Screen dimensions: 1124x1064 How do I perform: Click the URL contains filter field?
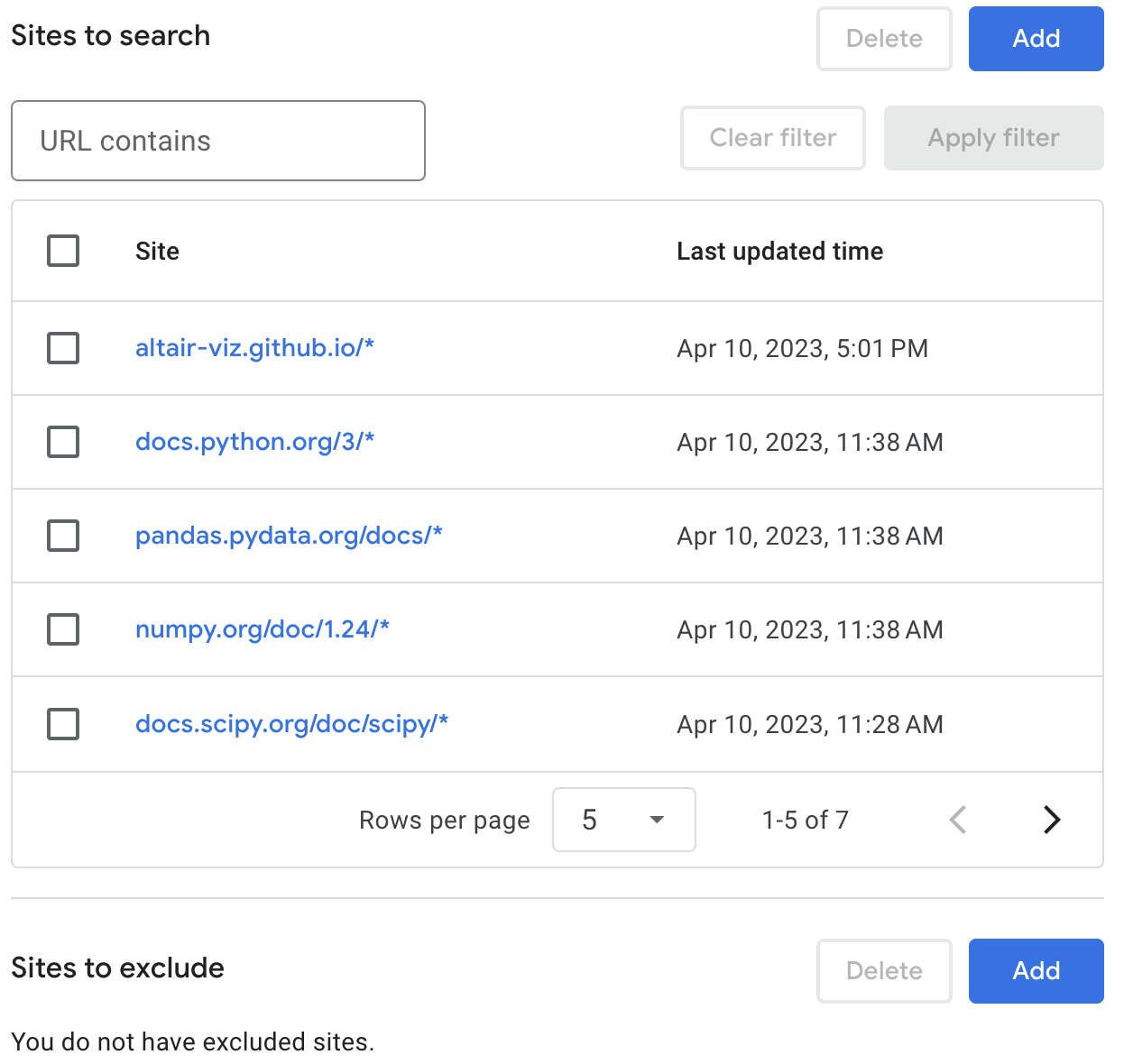click(x=217, y=141)
